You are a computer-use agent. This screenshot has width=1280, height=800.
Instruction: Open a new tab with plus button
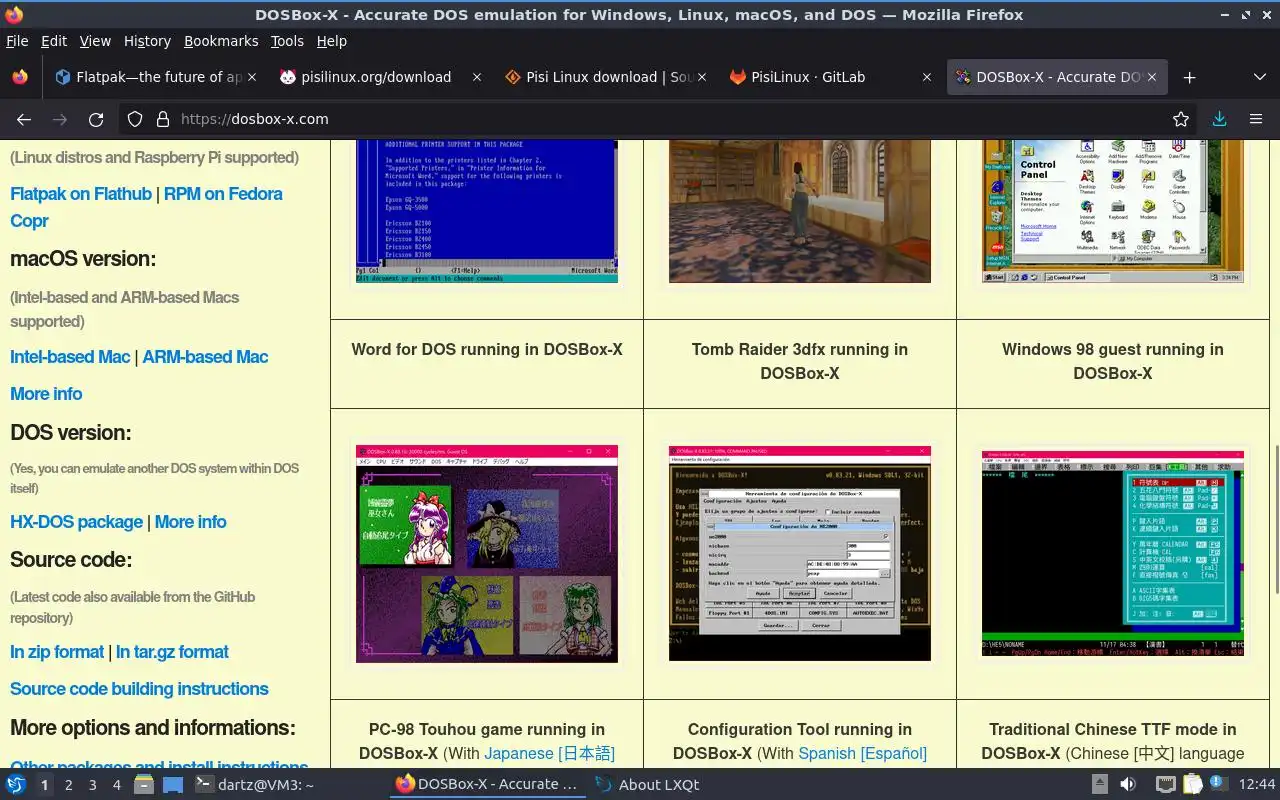tap(1189, 77)
